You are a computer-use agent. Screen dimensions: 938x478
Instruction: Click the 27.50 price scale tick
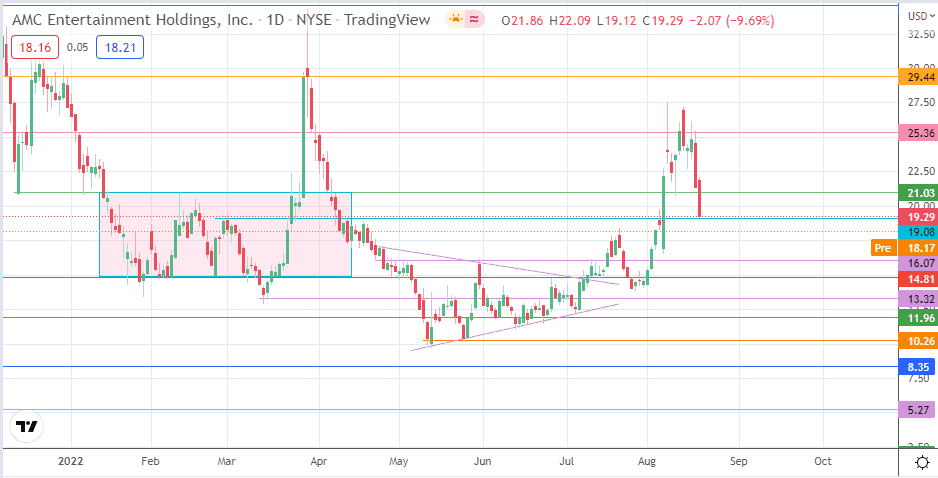pyautogui.click(x=921, y=103)
